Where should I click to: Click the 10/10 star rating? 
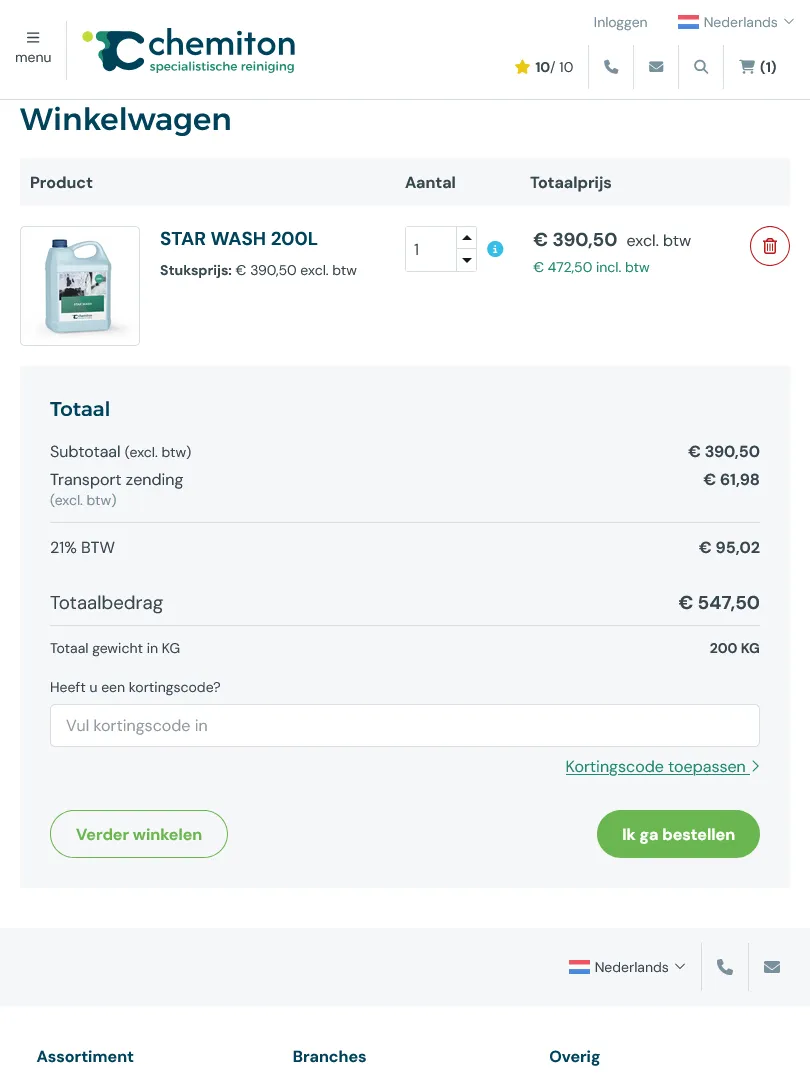544,67
